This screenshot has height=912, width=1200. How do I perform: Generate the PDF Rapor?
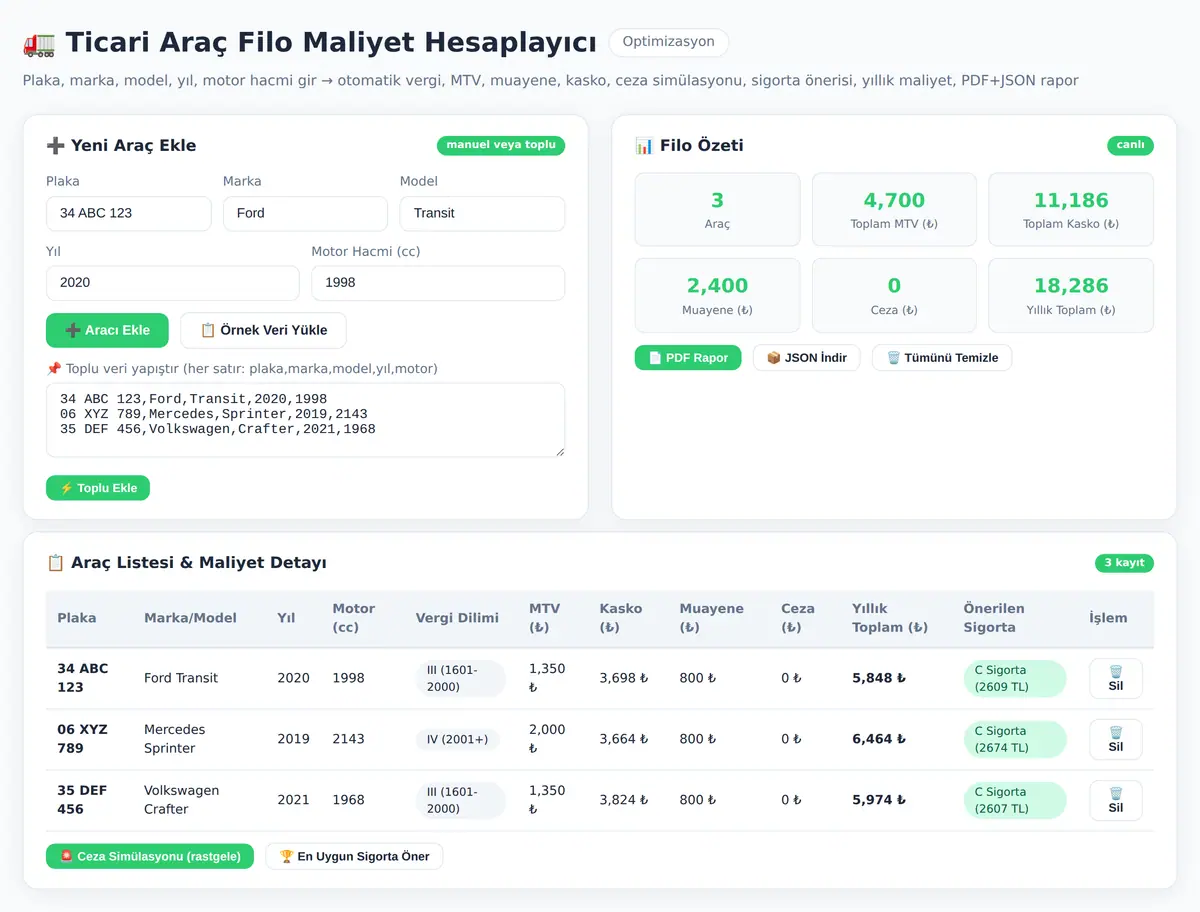[688, 358]
